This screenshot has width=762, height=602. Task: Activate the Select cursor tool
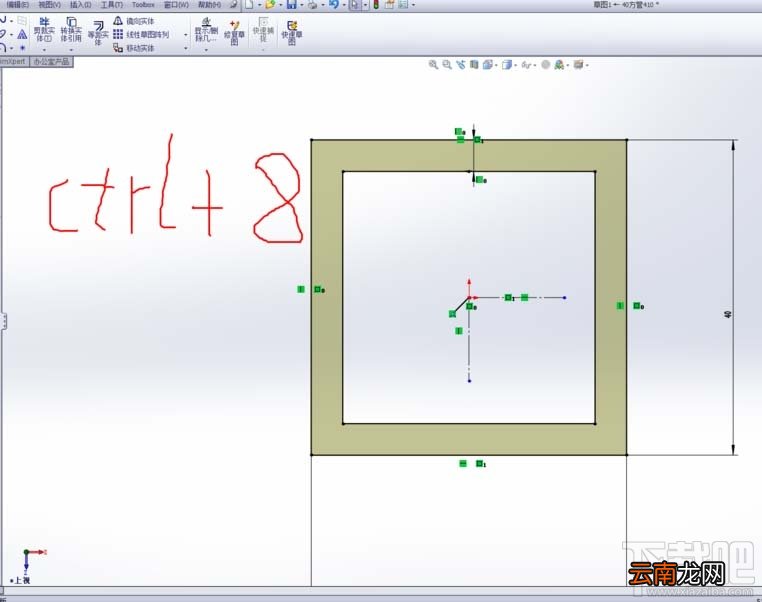(355, 4)
